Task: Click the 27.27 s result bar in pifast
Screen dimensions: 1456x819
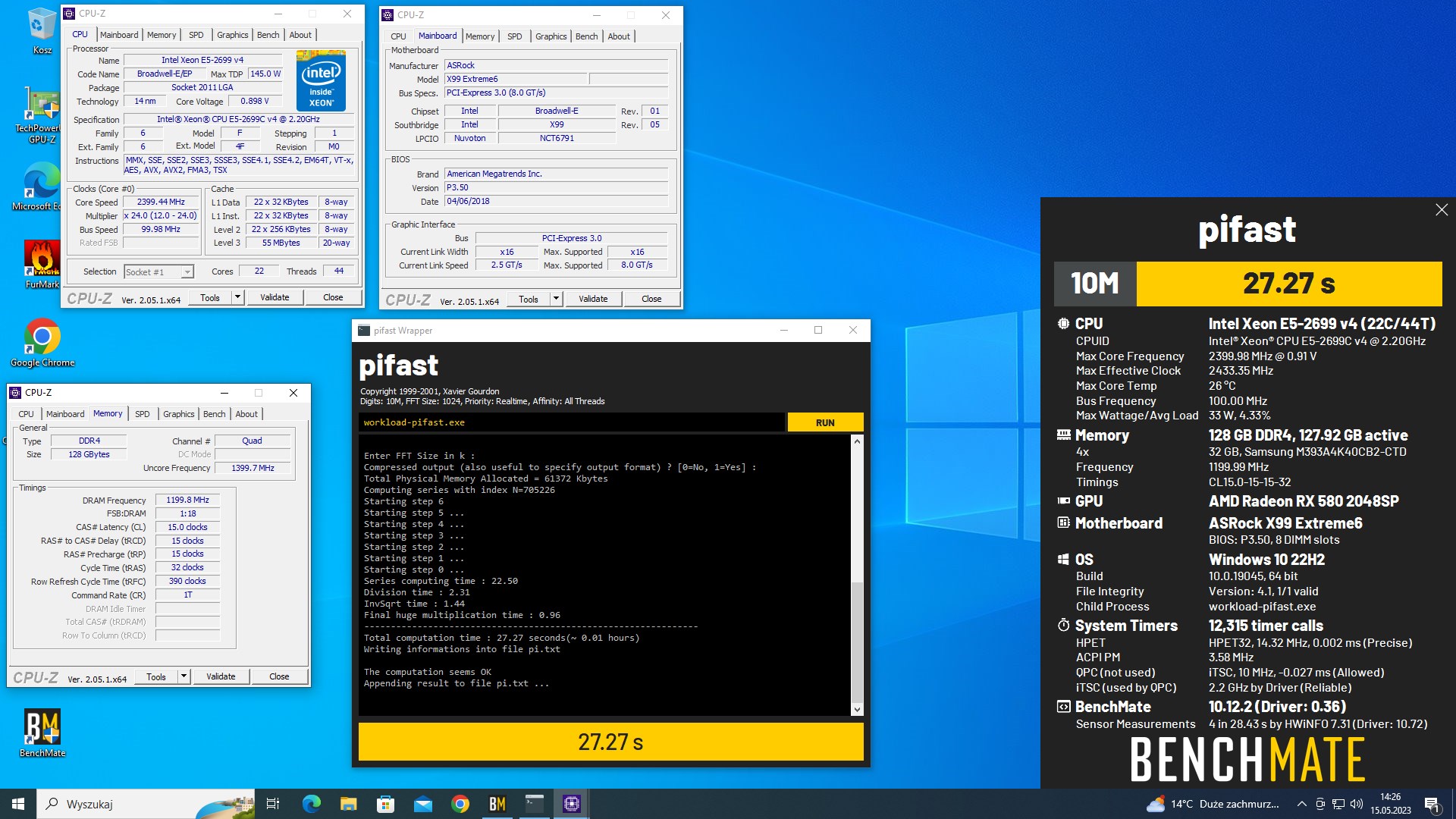Action: click(610, 742)
